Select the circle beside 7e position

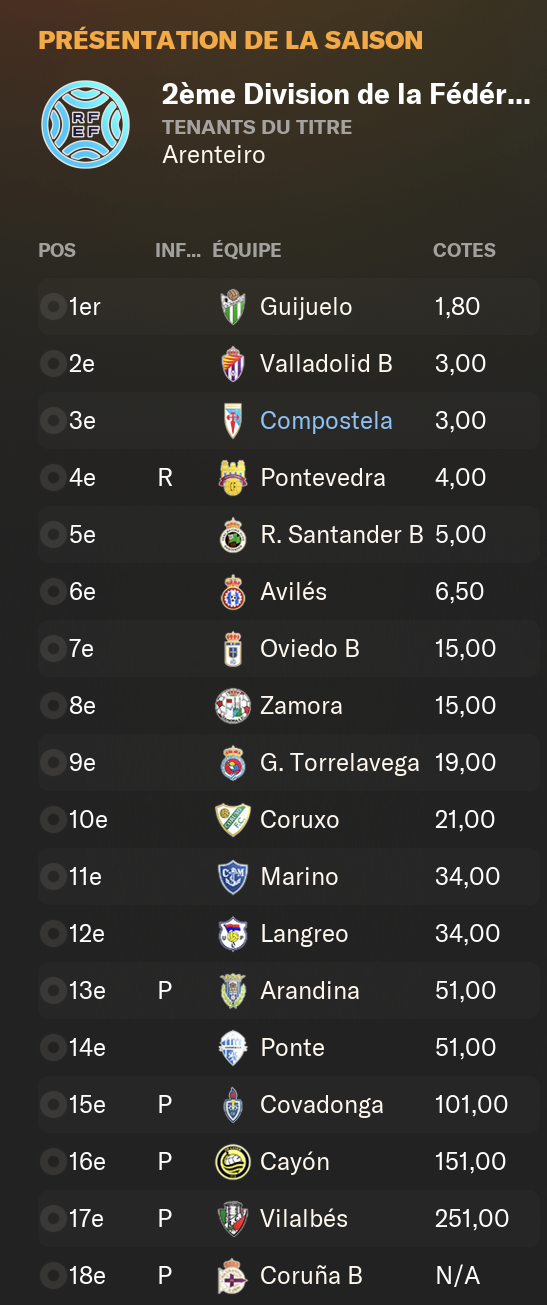52,648
